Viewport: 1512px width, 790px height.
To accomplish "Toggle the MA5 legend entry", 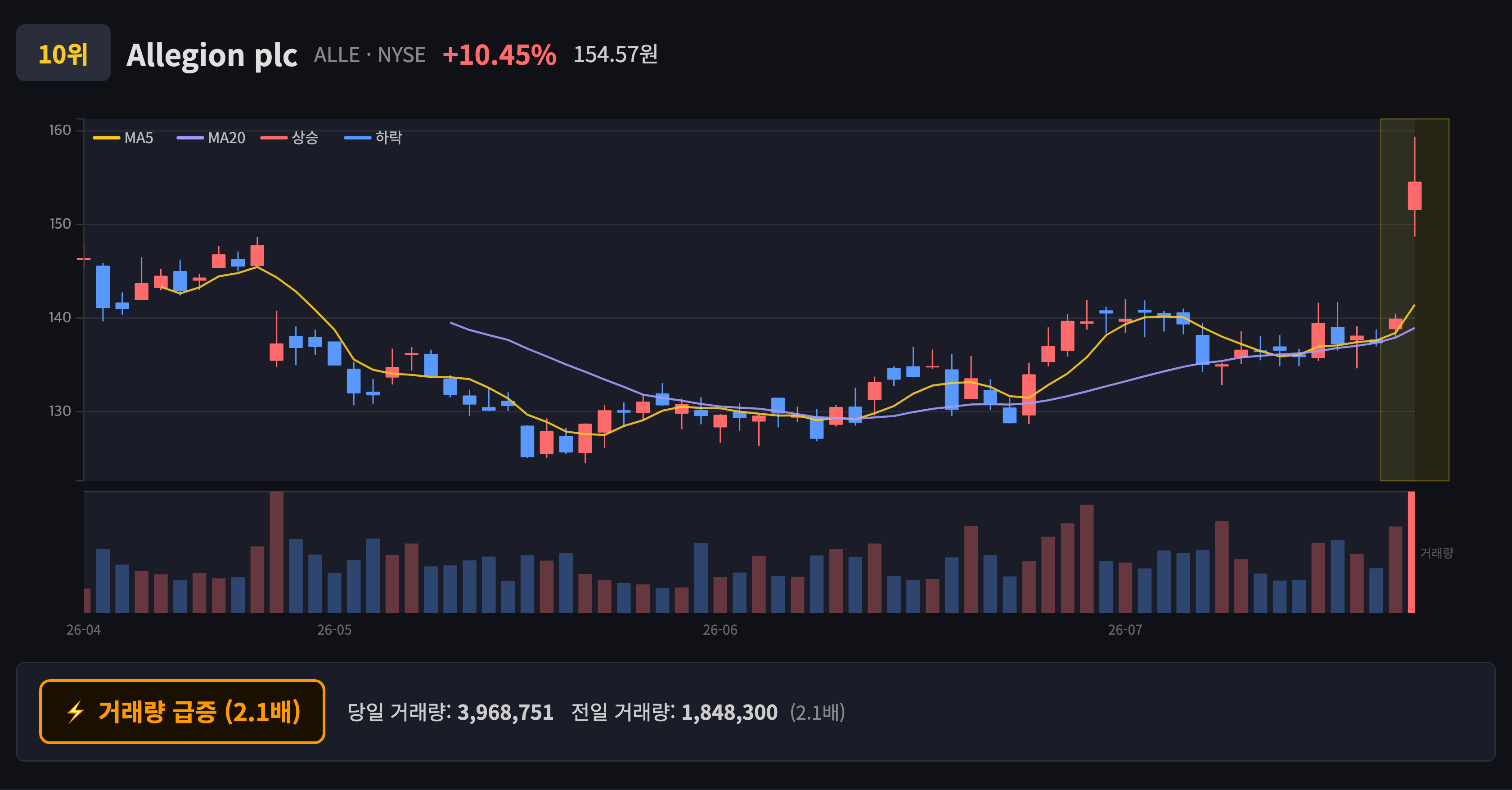I will click(x=123, y=138).
